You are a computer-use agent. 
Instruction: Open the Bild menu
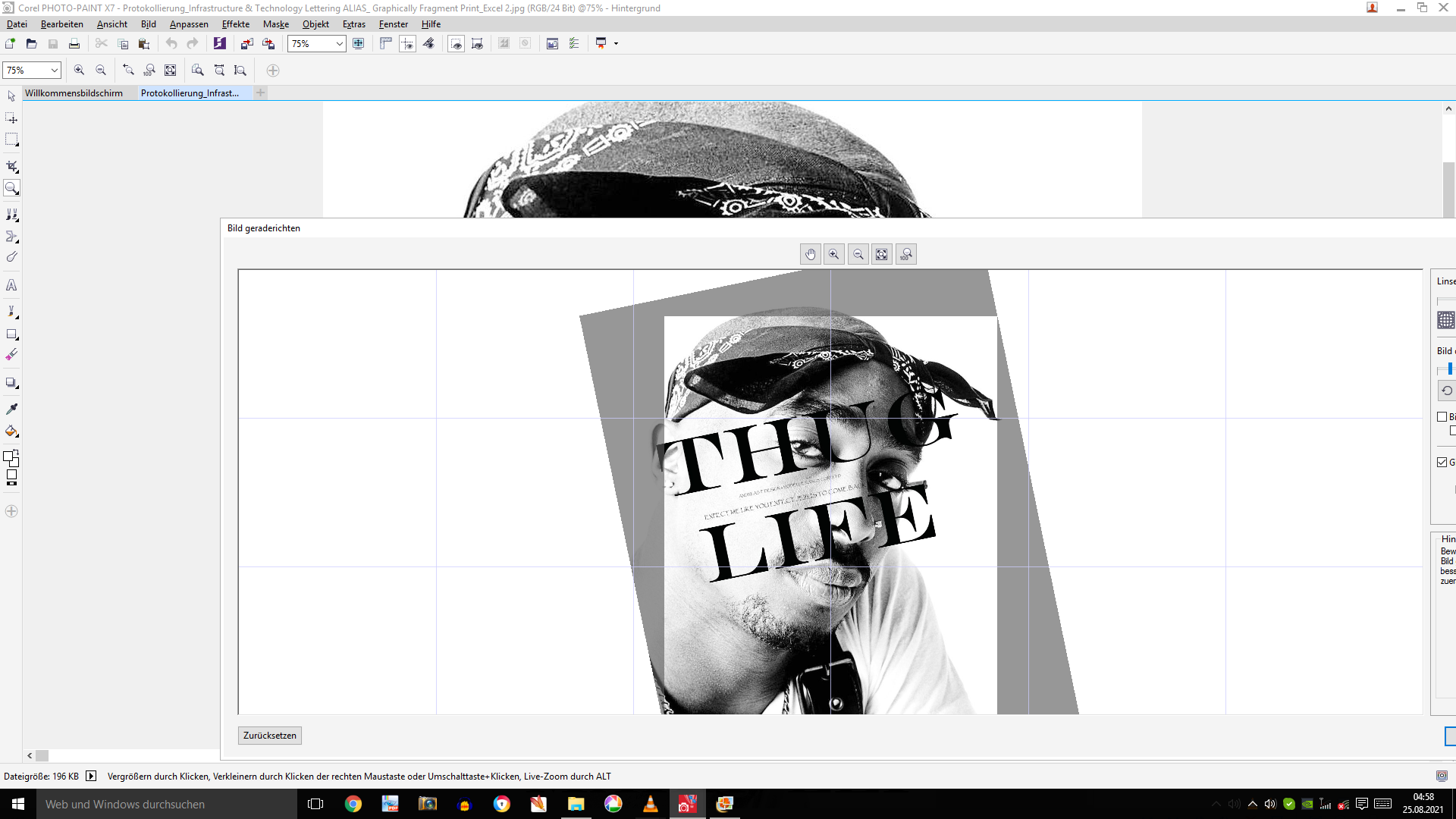tap(149, 24)
